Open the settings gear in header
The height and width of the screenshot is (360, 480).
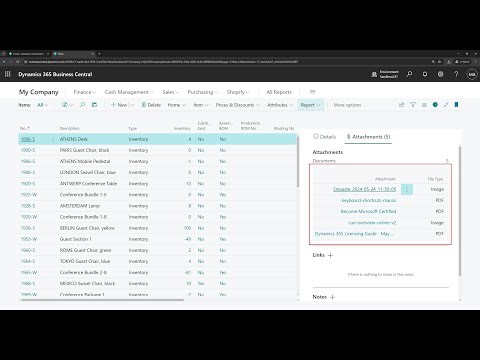click(440, 74)
